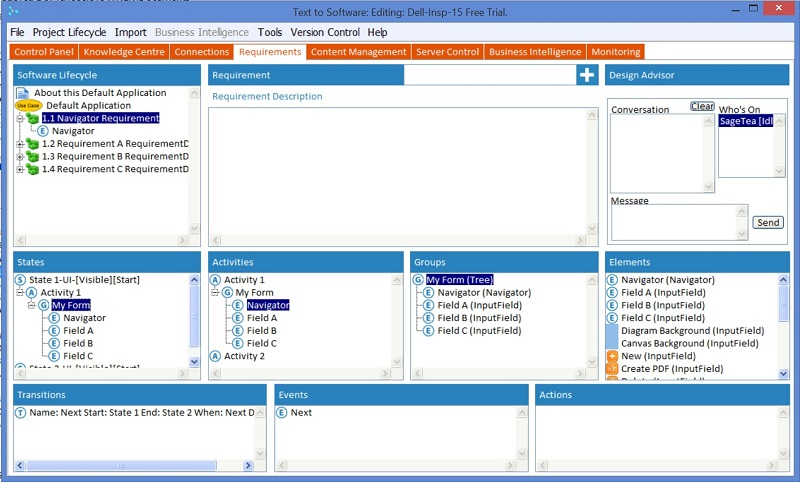The height and width of the screenshot is (482, 800).
Task: Click the yellow Use Case badge icon
Action: point(29,106)
